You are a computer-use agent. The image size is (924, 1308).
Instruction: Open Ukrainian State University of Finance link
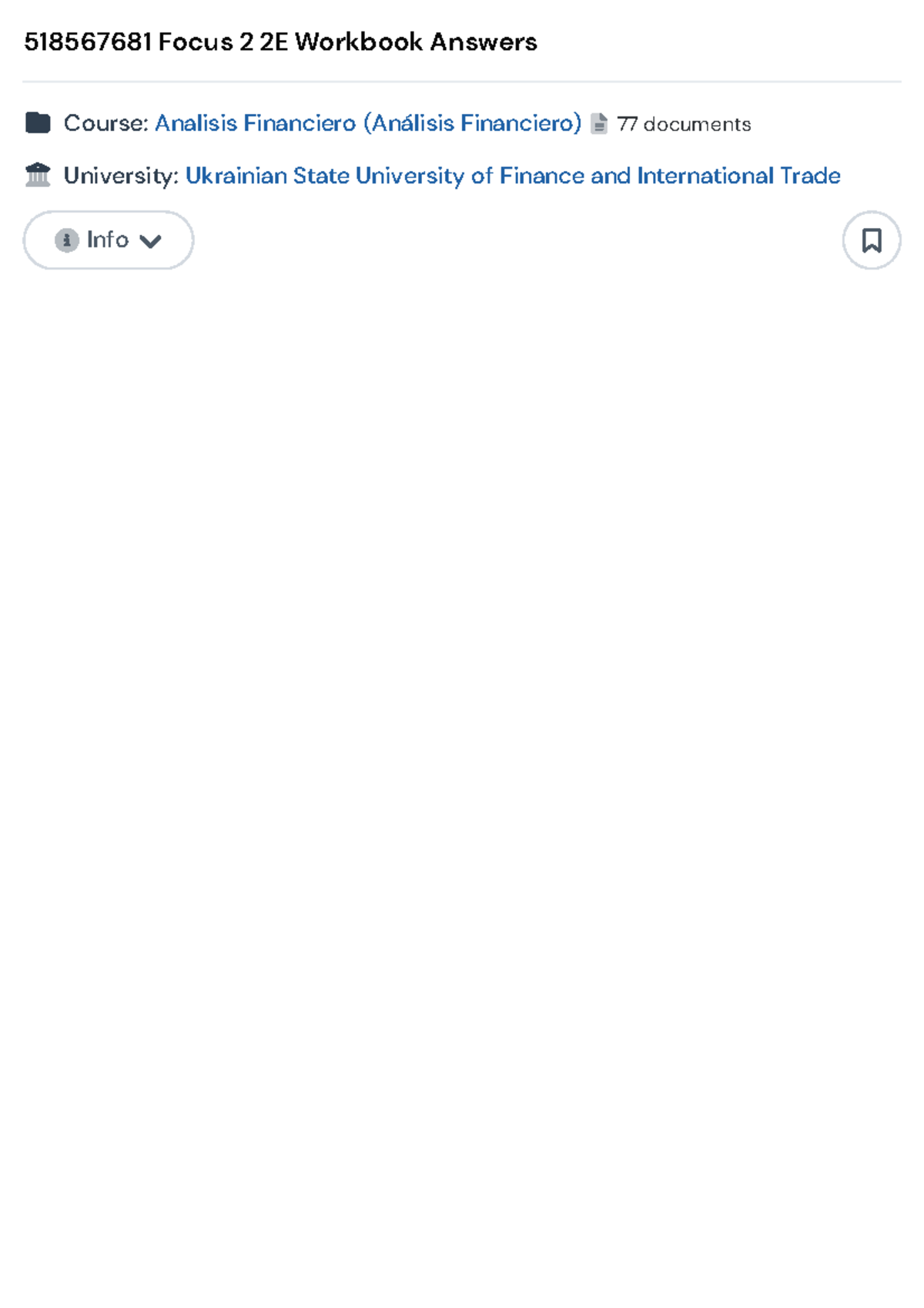click(x=513, y=176)
